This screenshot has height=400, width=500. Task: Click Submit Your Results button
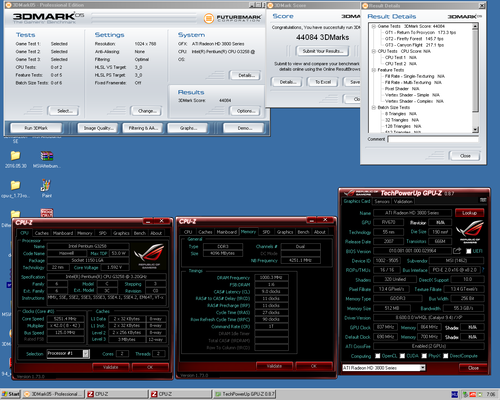click(322, 51)
